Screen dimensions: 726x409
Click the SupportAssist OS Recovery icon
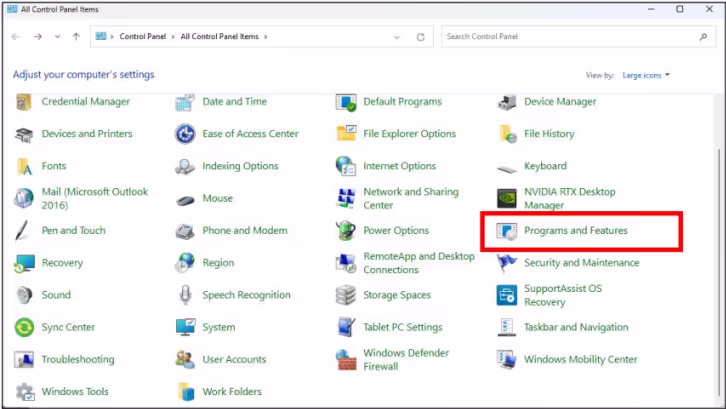click(507, 295)
